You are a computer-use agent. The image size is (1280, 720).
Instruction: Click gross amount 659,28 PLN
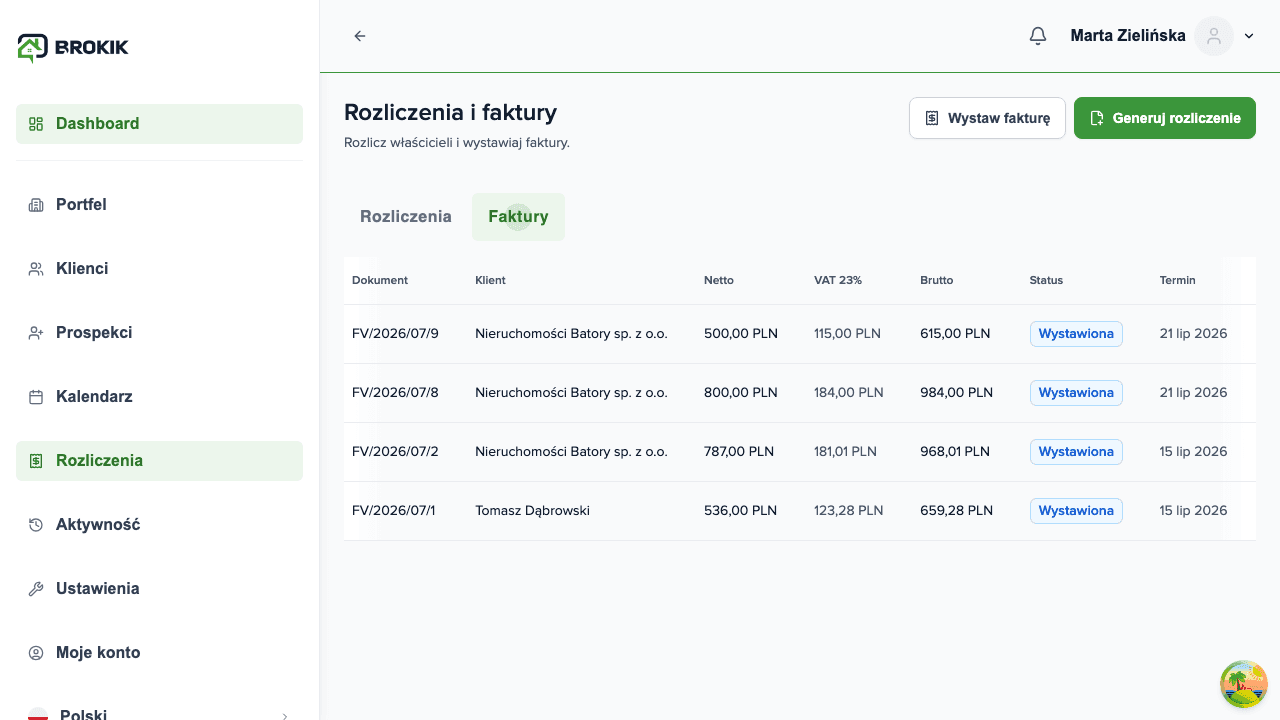click(x=956, y=511)
